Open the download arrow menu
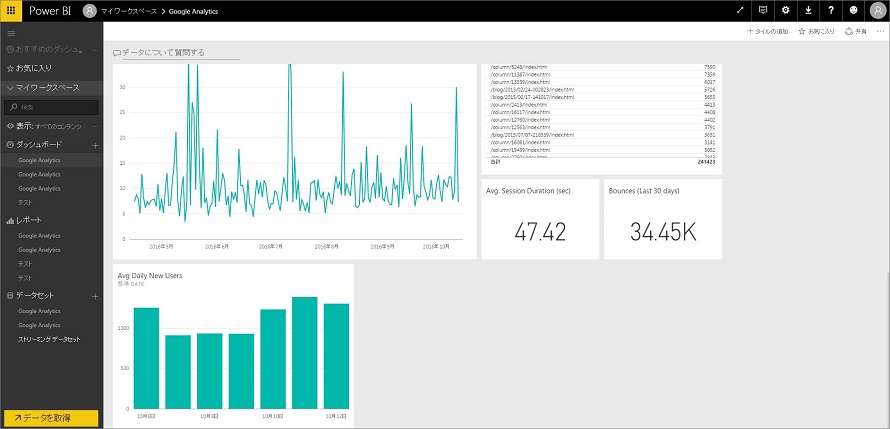This screenshot has width=890, height=429. click(808, 11)
